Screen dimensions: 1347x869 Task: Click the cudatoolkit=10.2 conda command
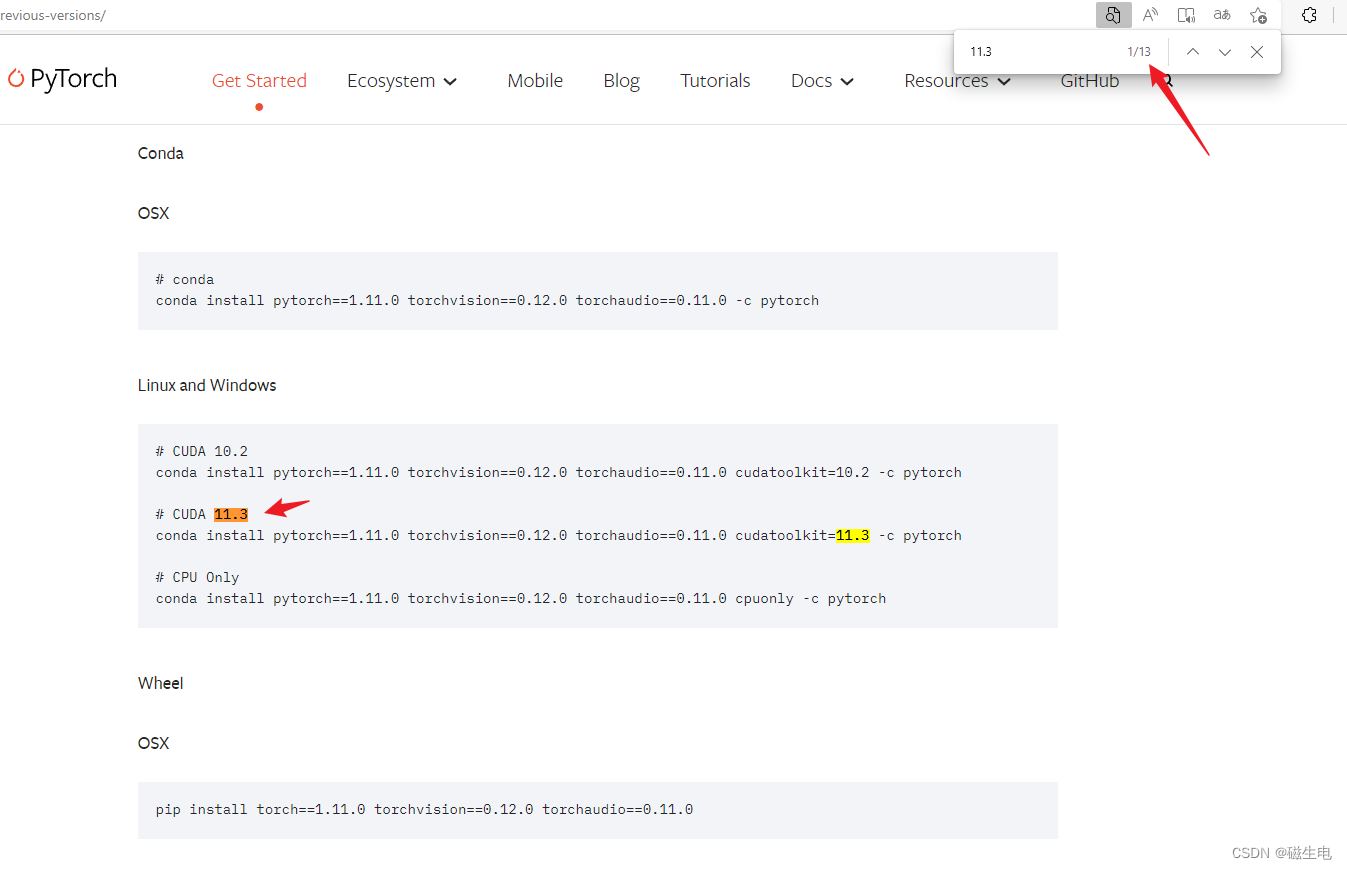559,472
